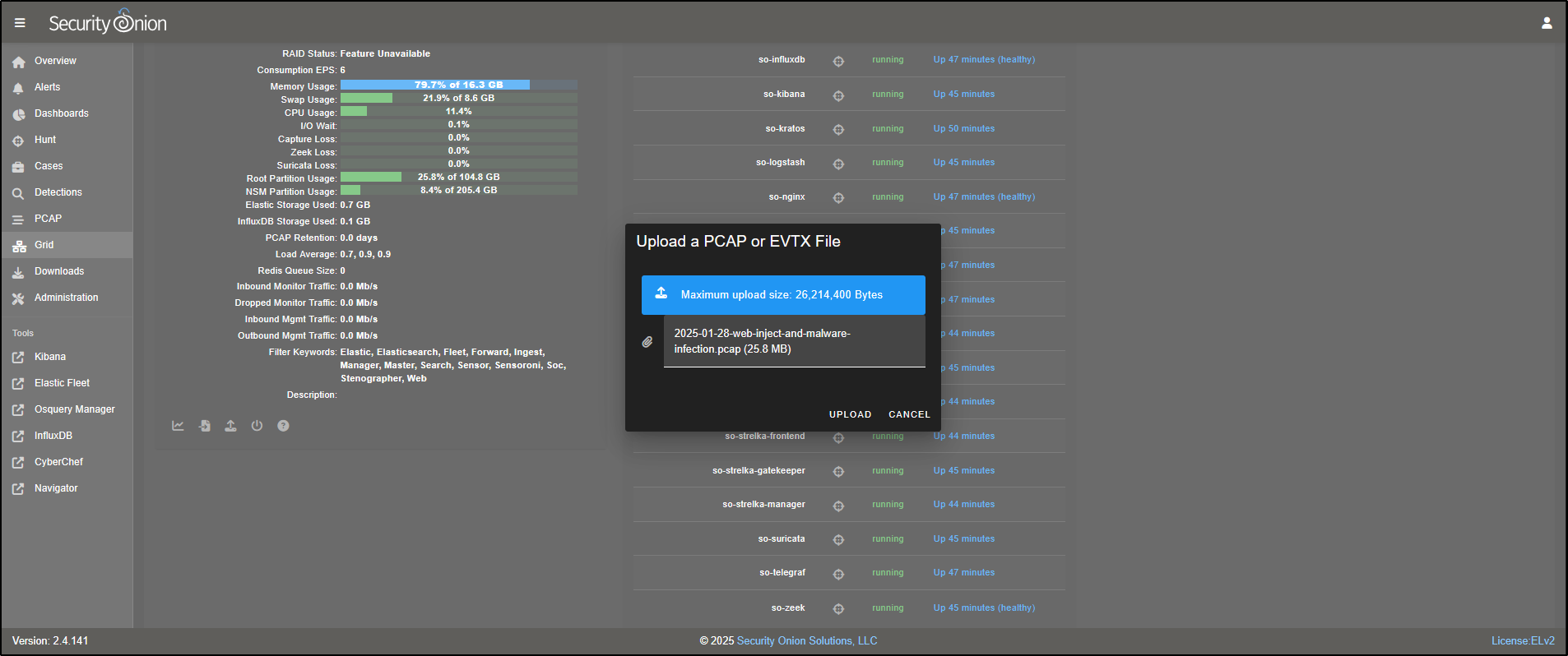Open Alerts in the sidebar
This screenshot has height=656, width=1568.
47,87
